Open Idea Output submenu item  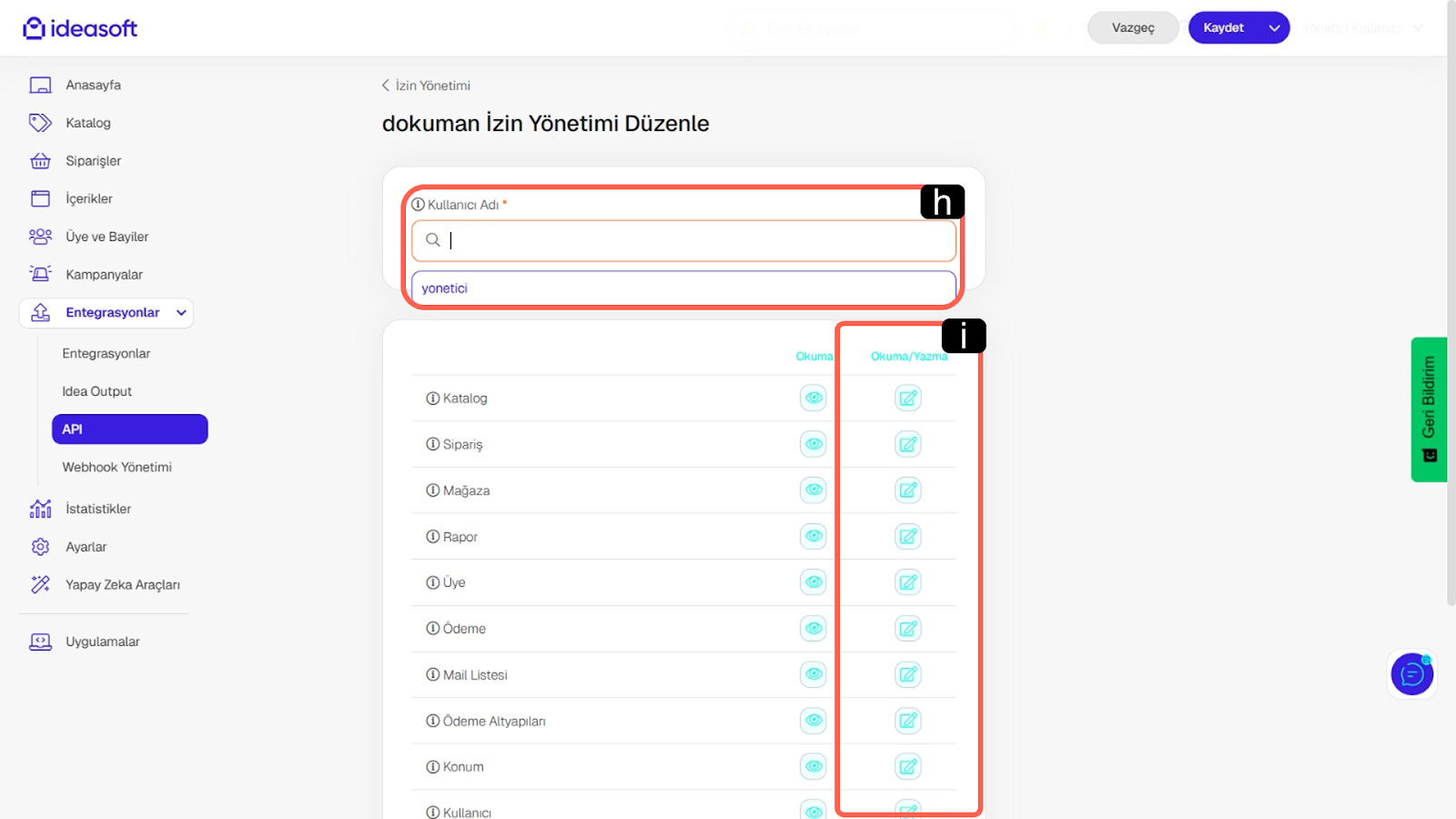(x=96, y=391)
